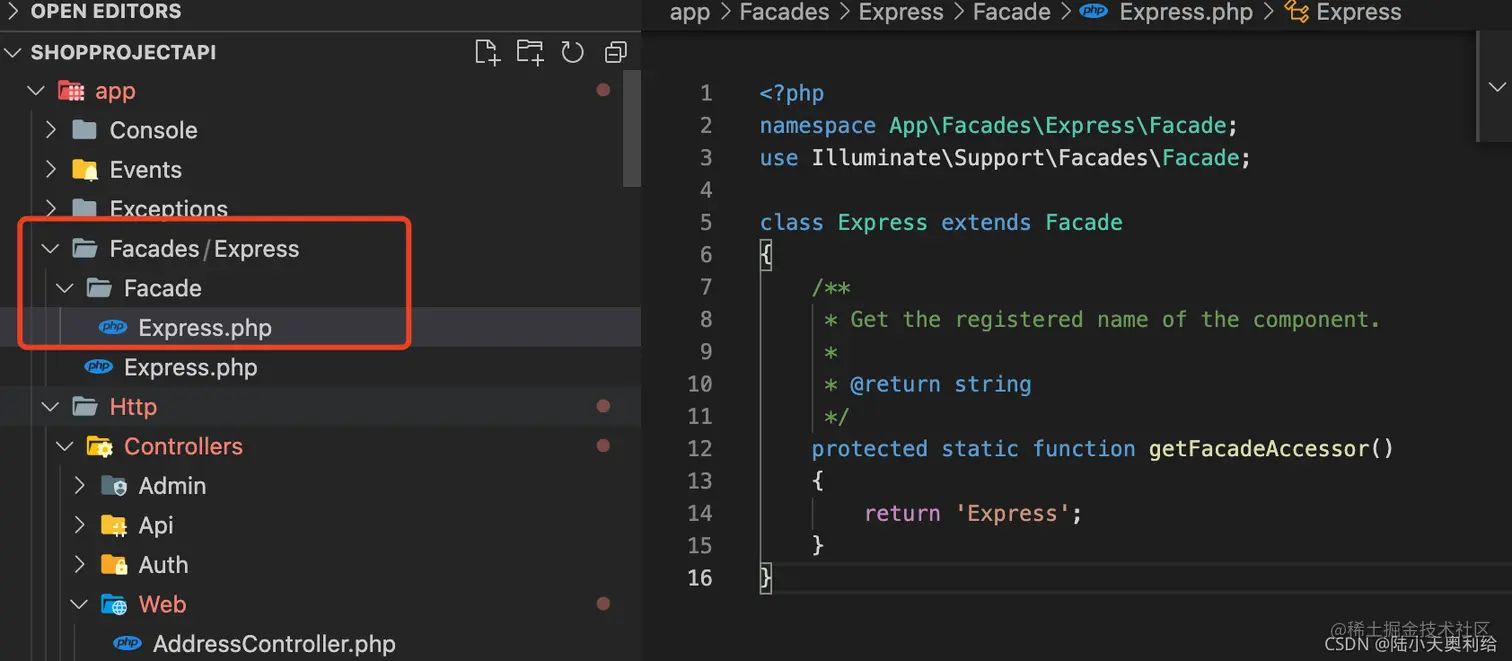Click the Express class name in breadcrumb

tap(1359, 12)
